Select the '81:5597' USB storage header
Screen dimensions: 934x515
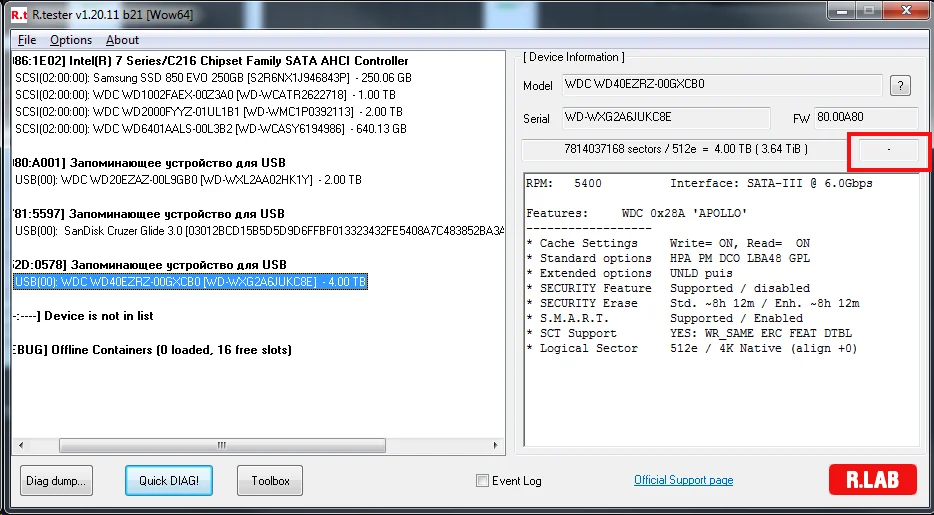[149, 214]
